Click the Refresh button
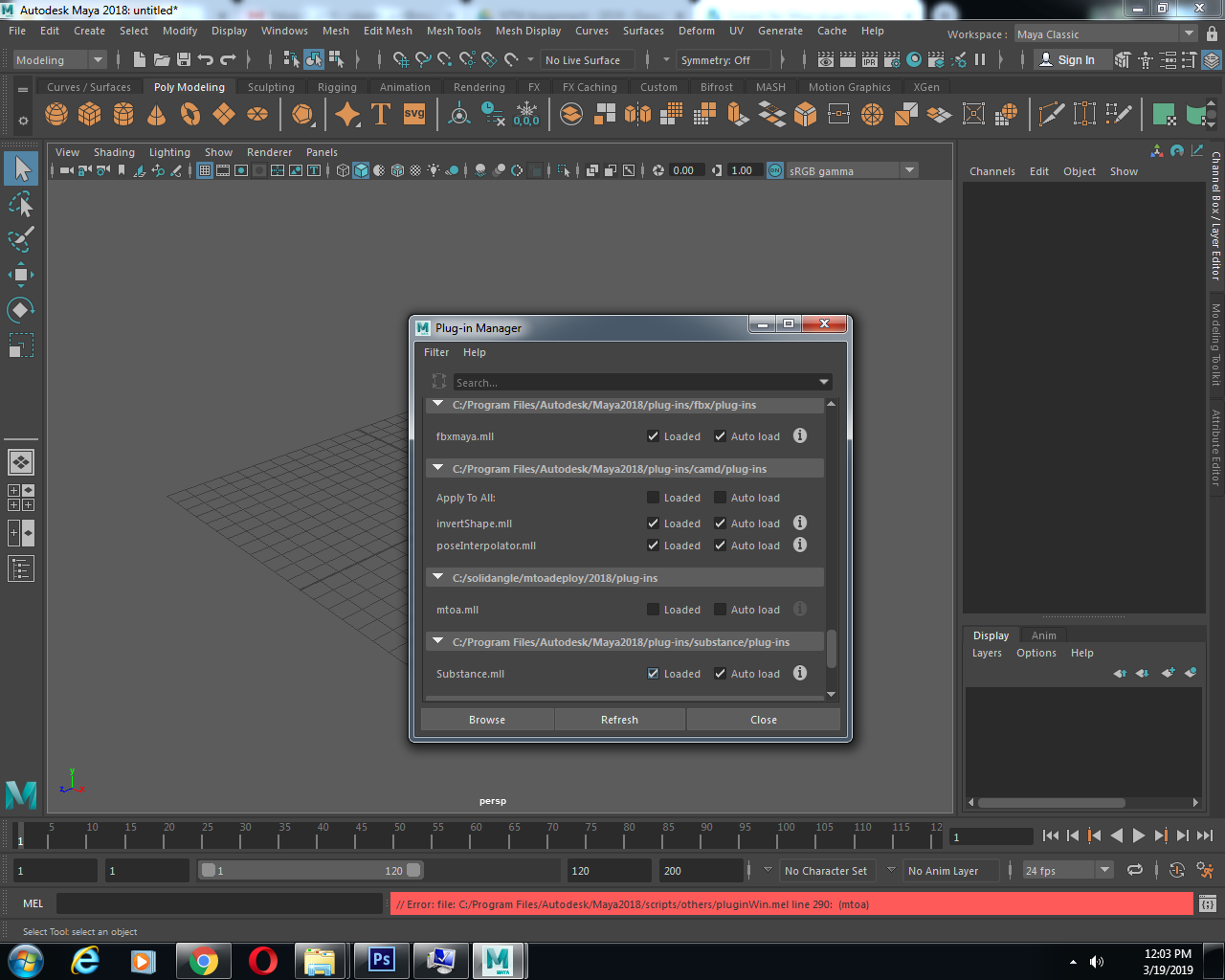 click(x=619, y=720)
